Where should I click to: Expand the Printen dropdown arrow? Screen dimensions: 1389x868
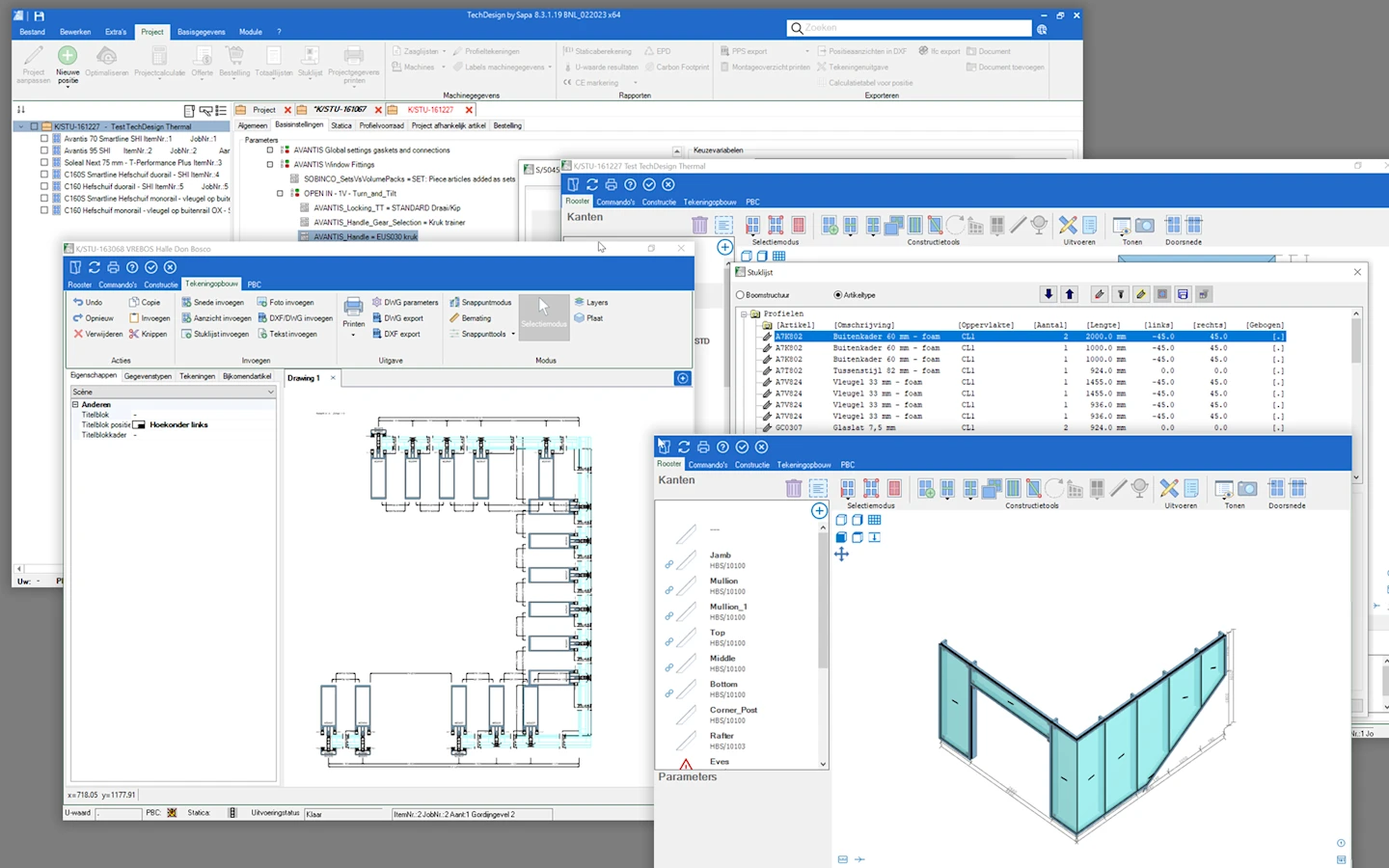click(x=353, y=333)
